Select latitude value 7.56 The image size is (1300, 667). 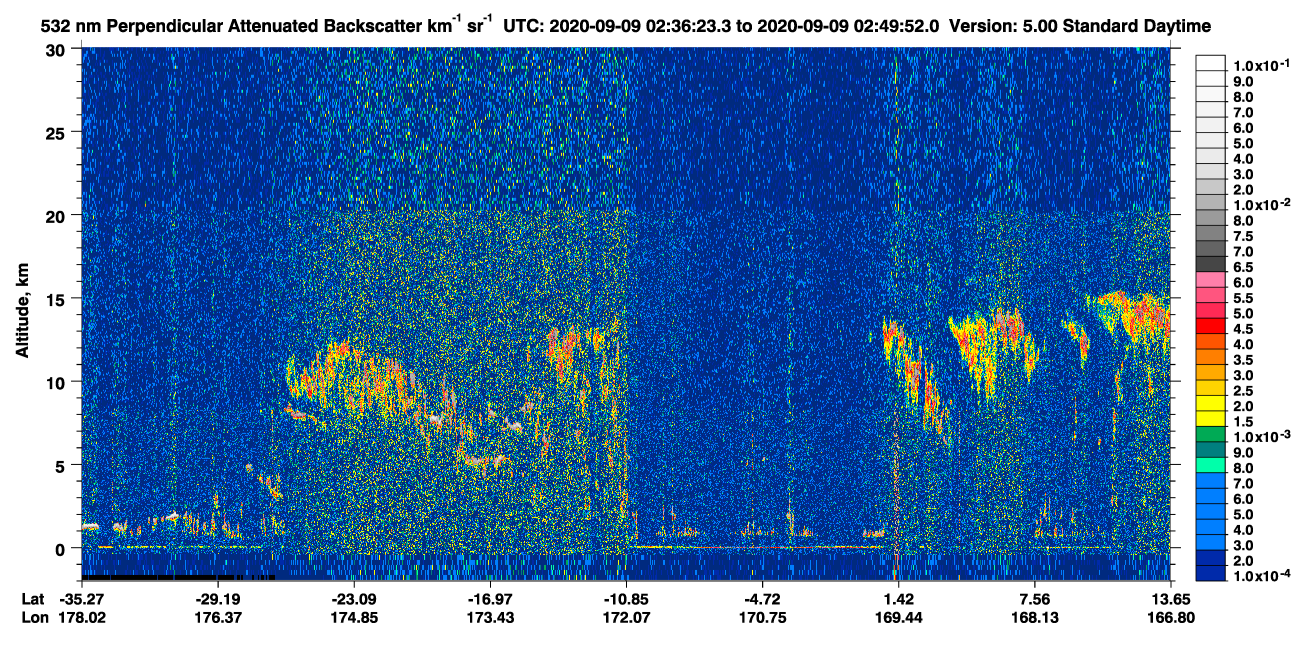[1034, 599]
